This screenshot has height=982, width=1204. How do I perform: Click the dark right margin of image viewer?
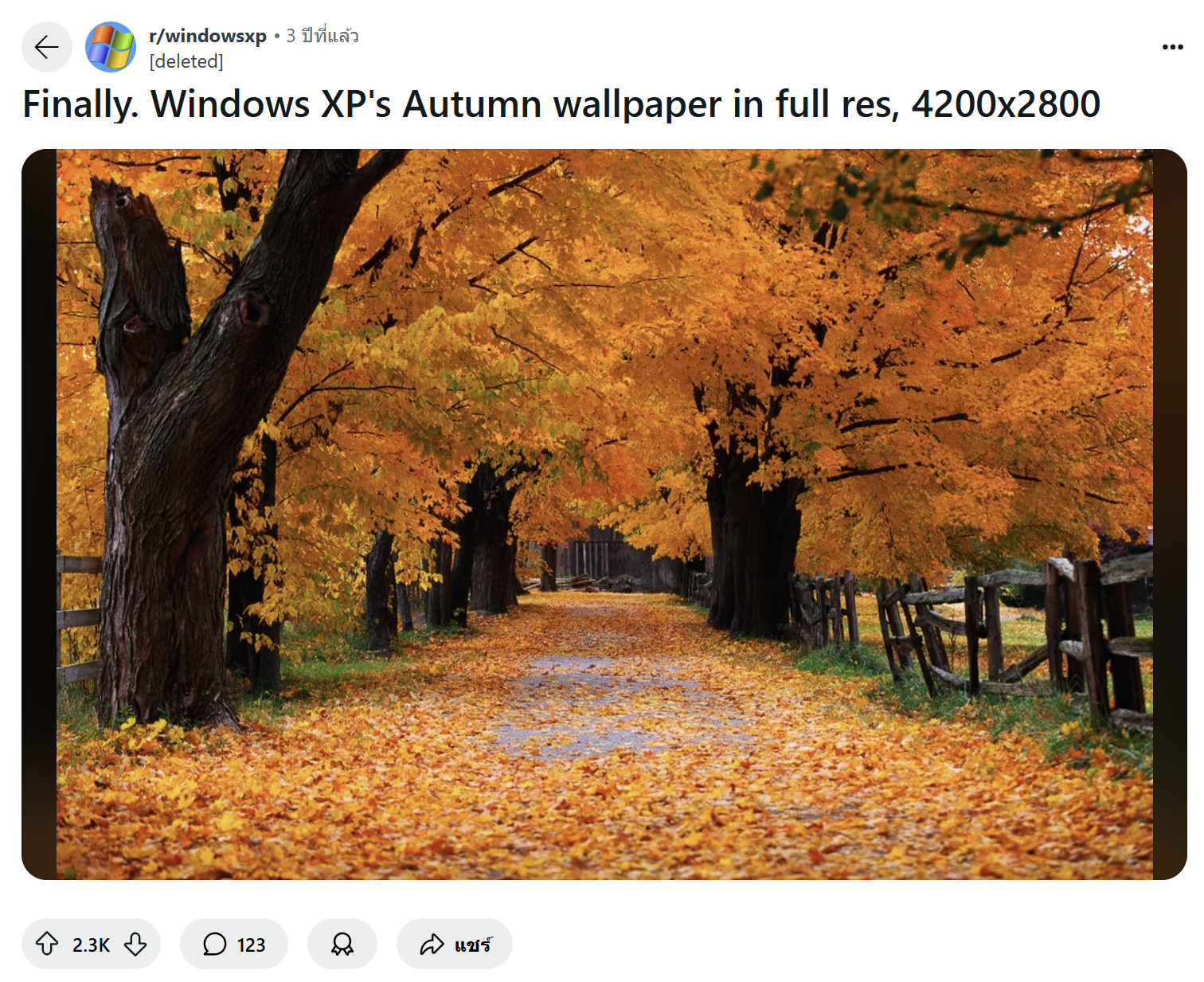click(x=1170, y=514)
